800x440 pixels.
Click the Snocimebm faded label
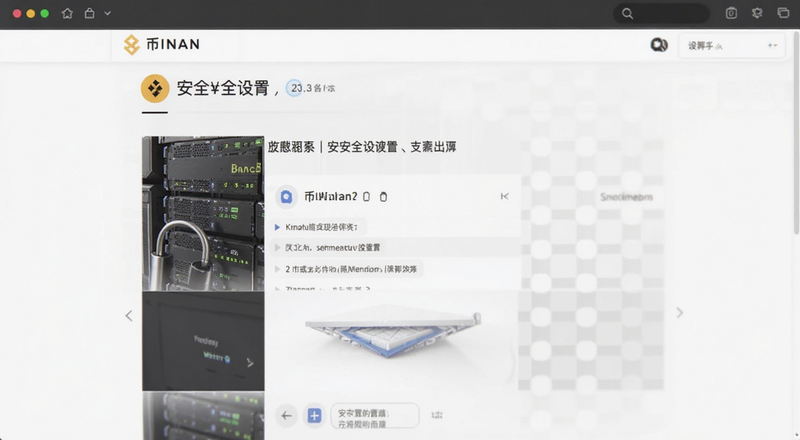(x=626, y=197)
